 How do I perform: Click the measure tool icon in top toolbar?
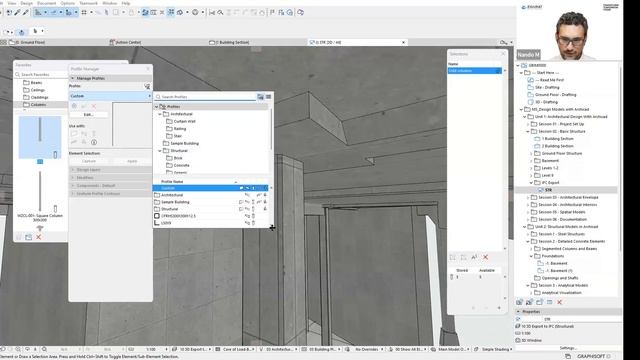pyautogui.click(x=212, y=13)
